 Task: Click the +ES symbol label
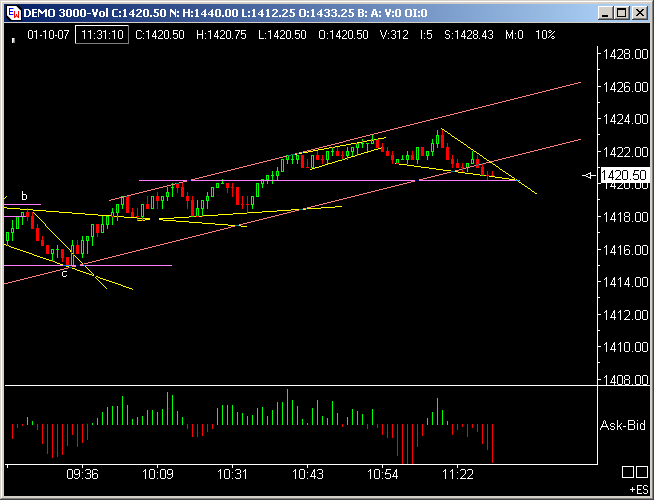[x=639, y=489]
